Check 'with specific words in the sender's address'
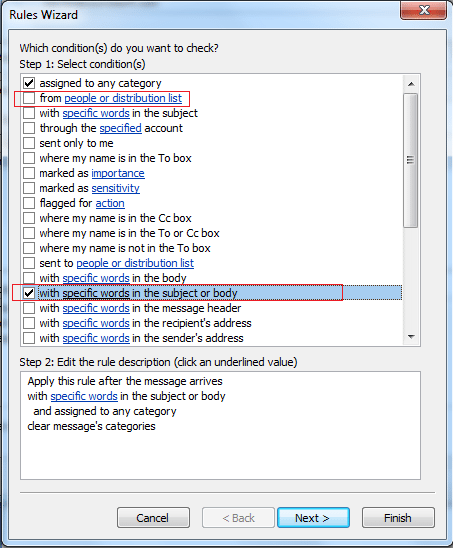This screenshot has height=548, width=453. 29,338
